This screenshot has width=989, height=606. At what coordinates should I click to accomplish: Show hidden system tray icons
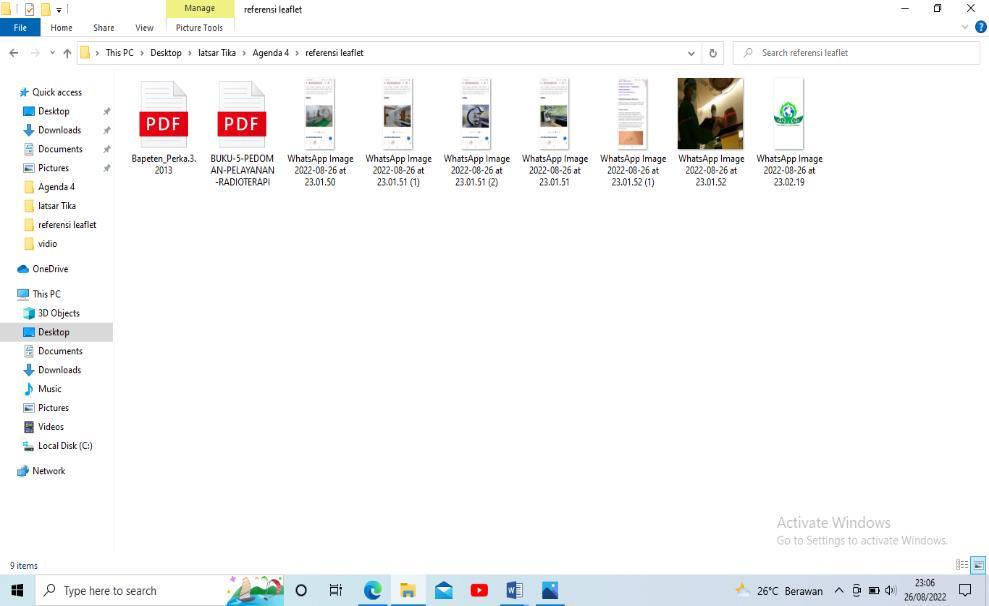click(x=839, y=591)
